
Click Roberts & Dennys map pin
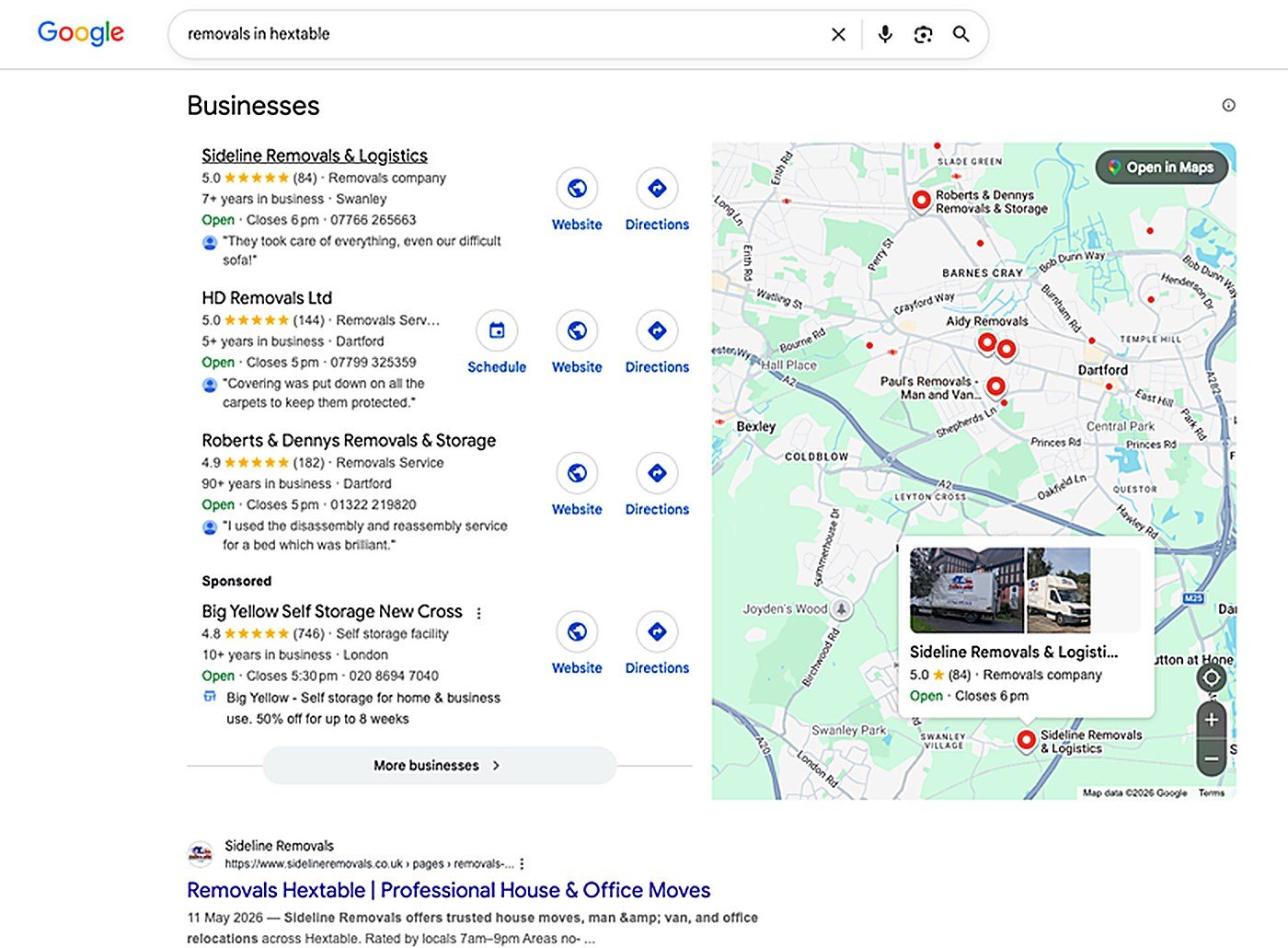click(921, 201)
